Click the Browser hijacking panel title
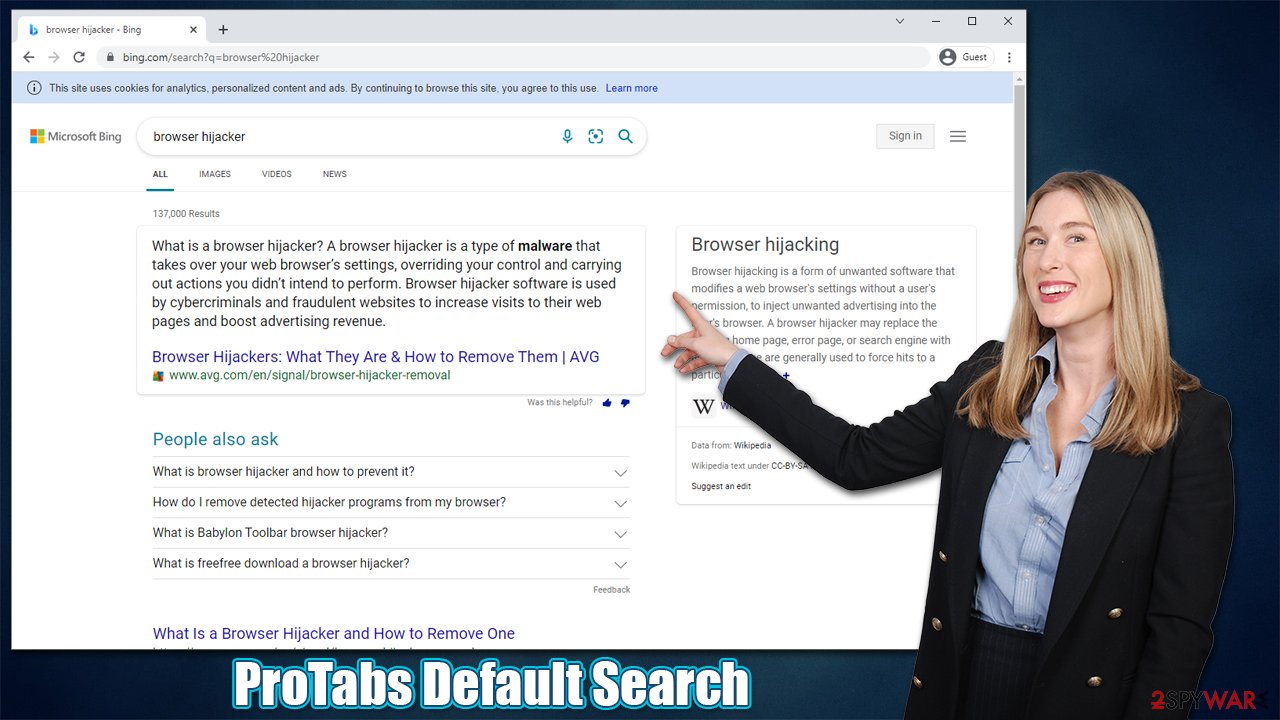This screenshot has width=1280, height=720. [x=765, y=245]
